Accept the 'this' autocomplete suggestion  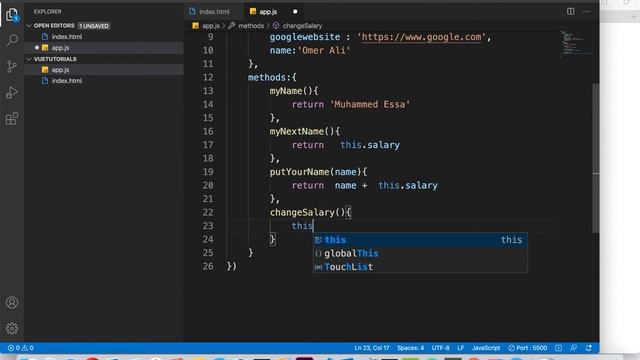[x=420, y=240]
